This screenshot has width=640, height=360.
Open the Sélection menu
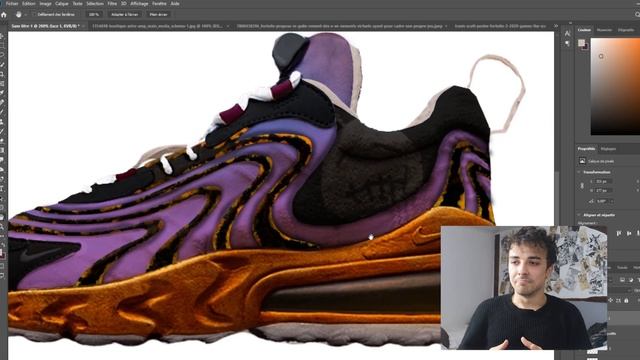95,3
